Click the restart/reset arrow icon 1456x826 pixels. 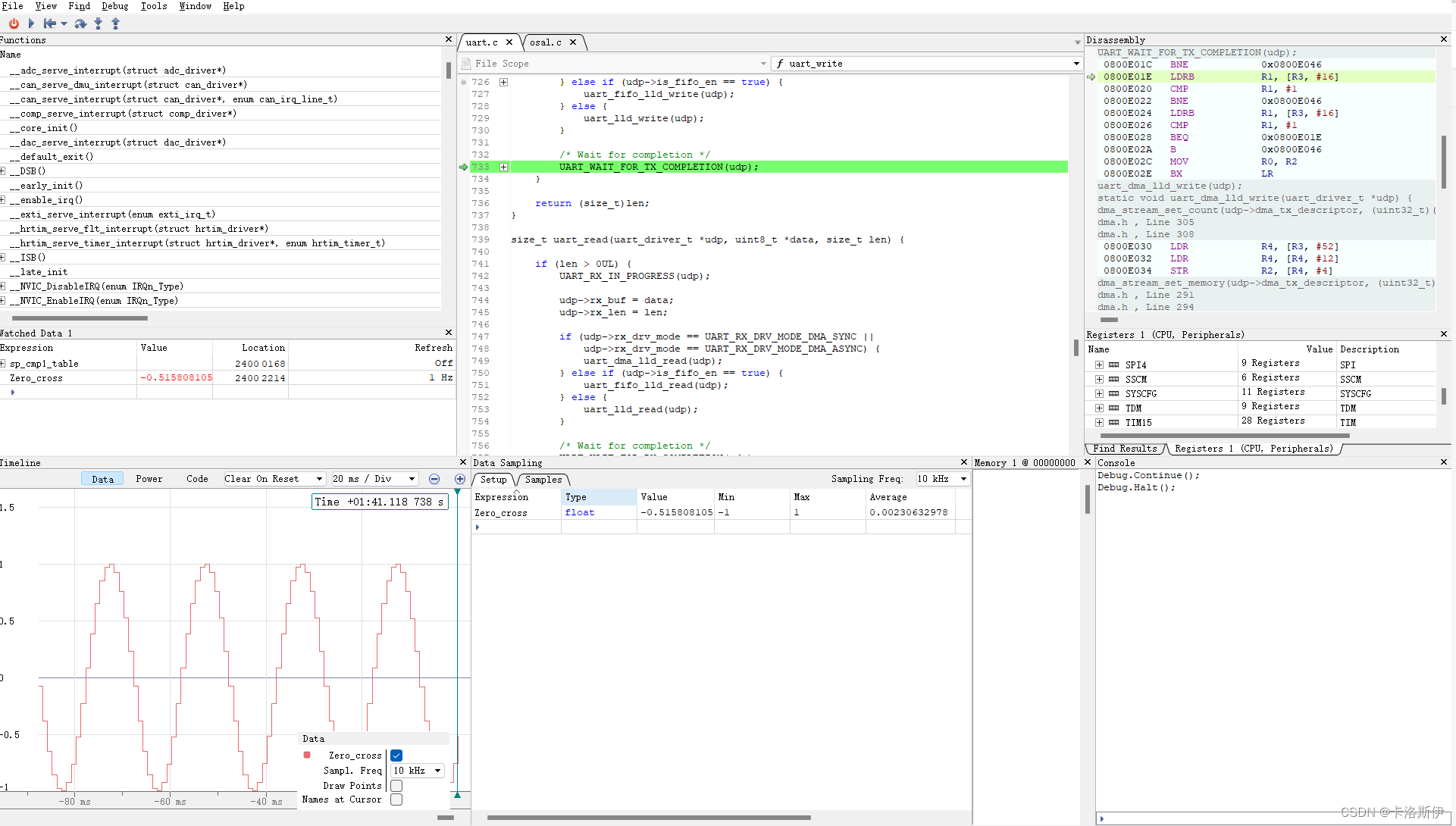tap(50, 23)
